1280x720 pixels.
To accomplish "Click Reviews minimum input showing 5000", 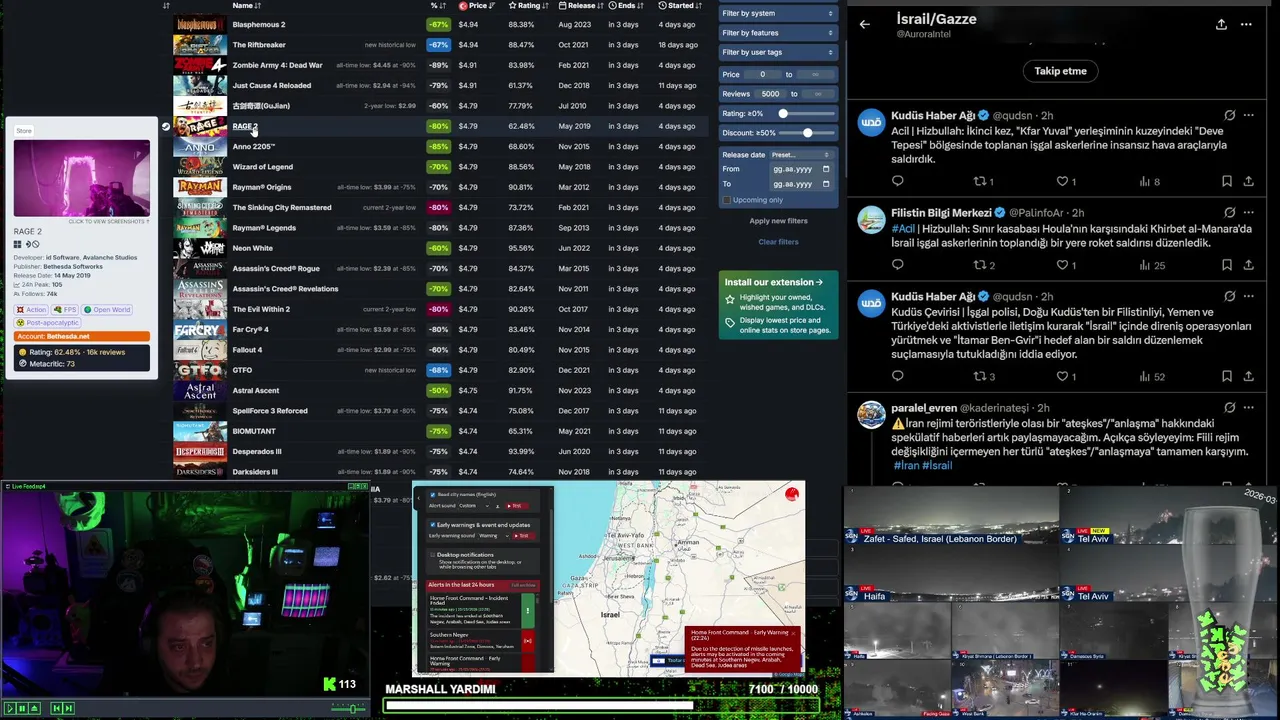I will 769,94.
